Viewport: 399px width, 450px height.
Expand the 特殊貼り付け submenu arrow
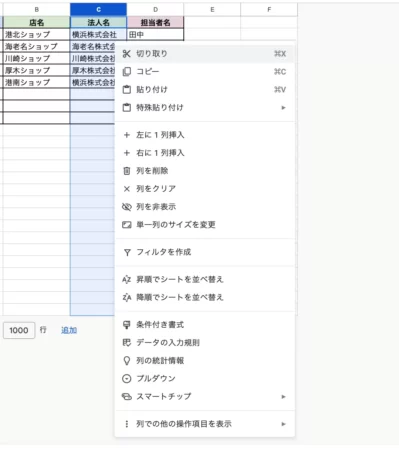pos(283,108)
